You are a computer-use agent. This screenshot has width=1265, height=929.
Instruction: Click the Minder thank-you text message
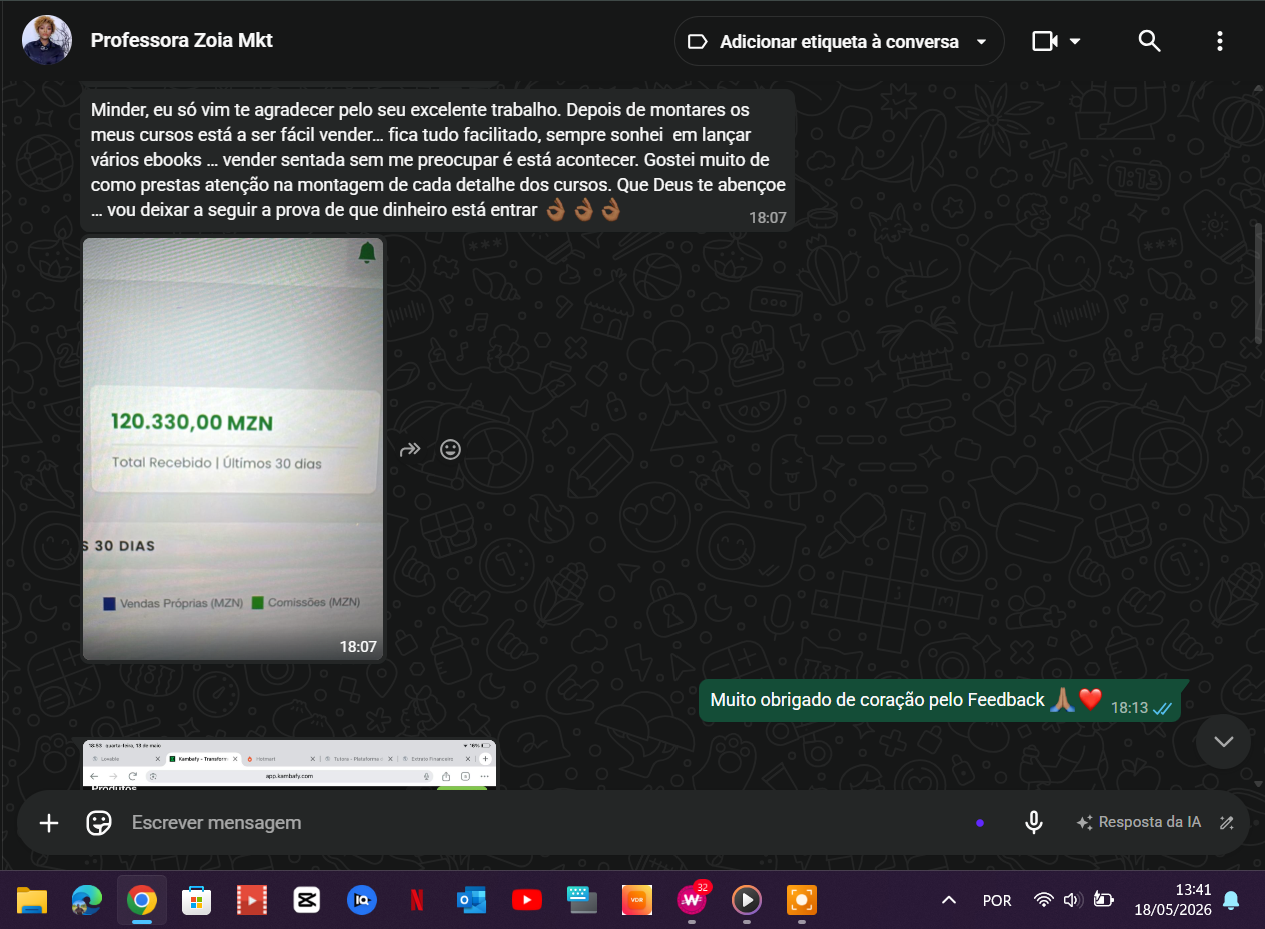[x=438, y=160]
